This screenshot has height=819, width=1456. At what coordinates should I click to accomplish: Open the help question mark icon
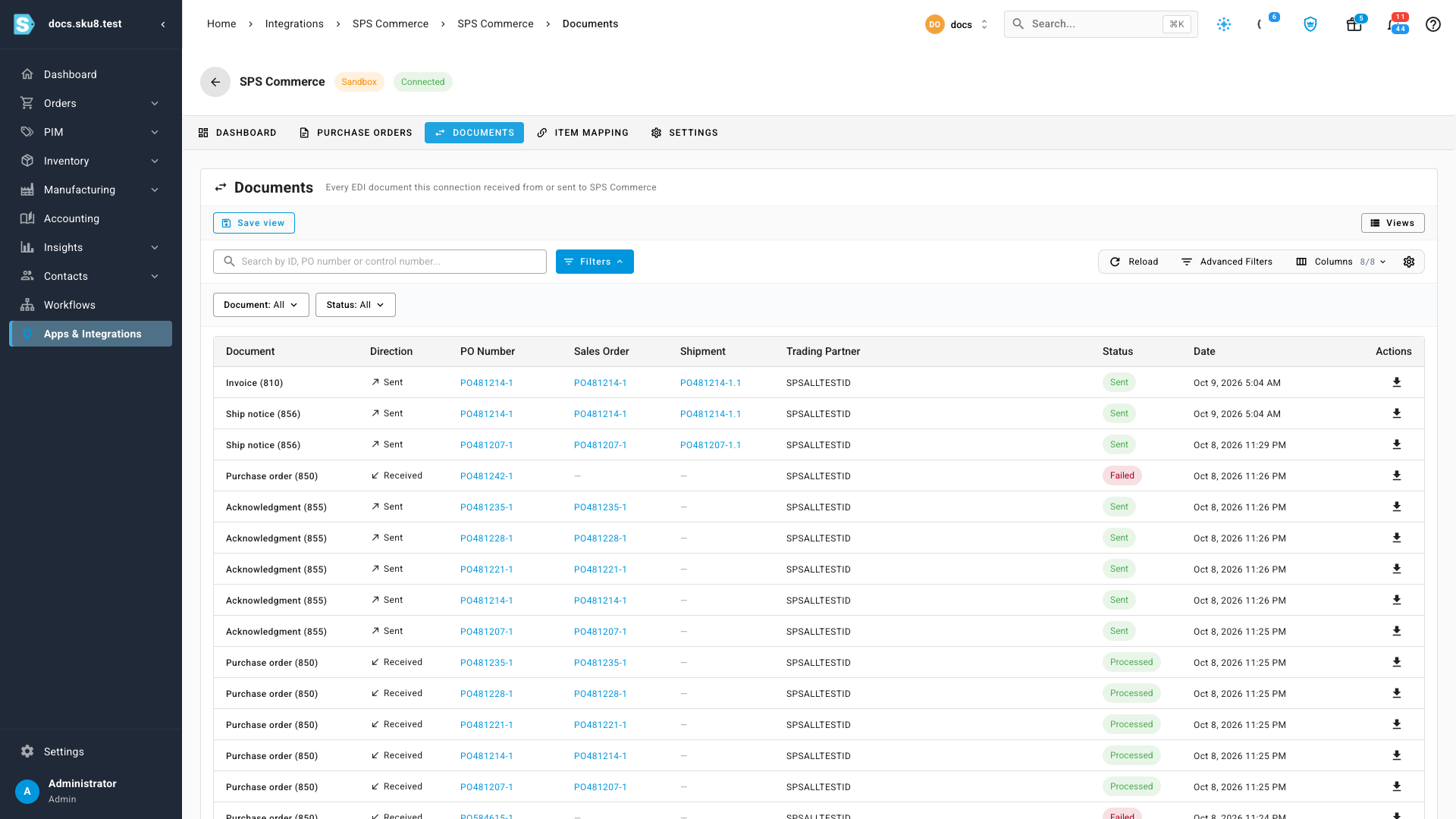click(1432, 24)
